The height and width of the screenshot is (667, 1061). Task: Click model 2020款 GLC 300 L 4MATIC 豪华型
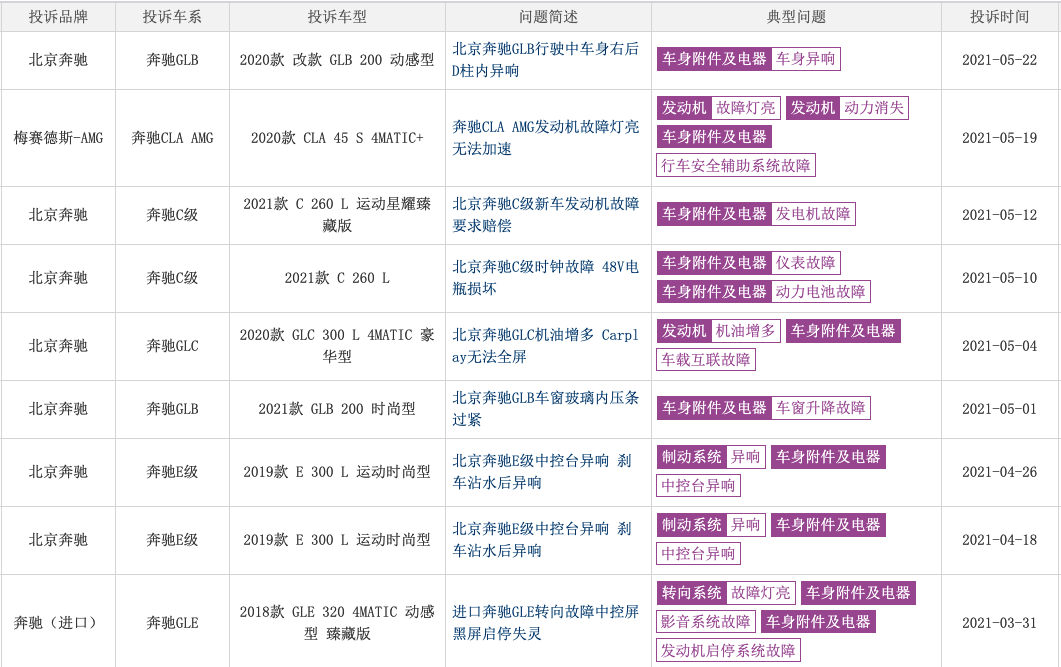click(x=337, y=346)
